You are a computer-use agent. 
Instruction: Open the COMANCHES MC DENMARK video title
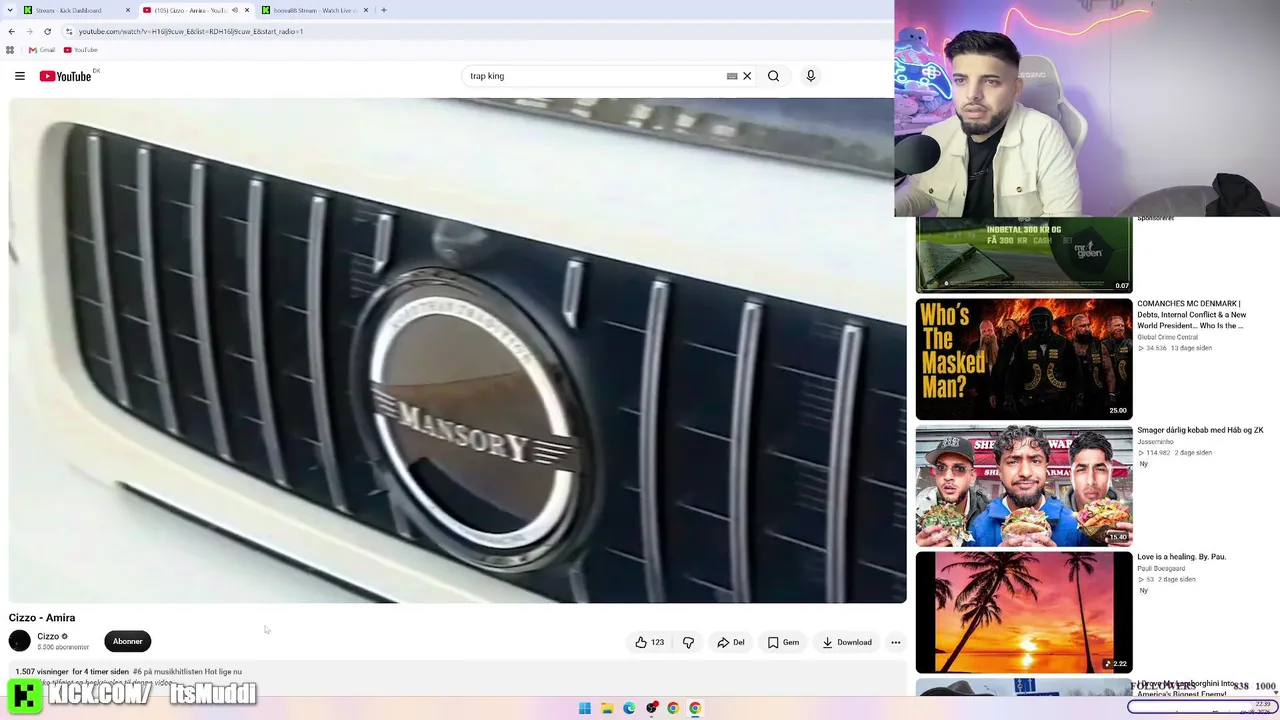pos(1192,315)
